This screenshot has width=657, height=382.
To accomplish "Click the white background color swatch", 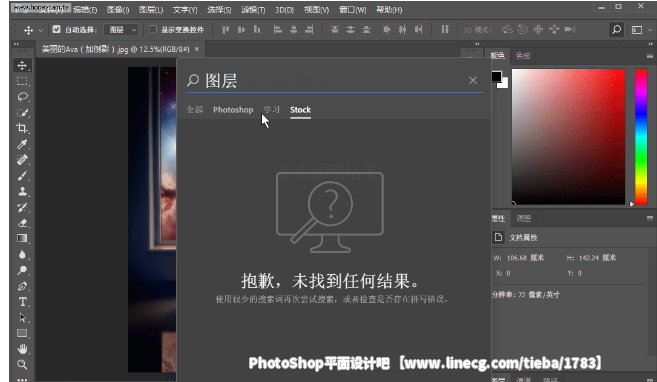I will click(x=504, y=83).
